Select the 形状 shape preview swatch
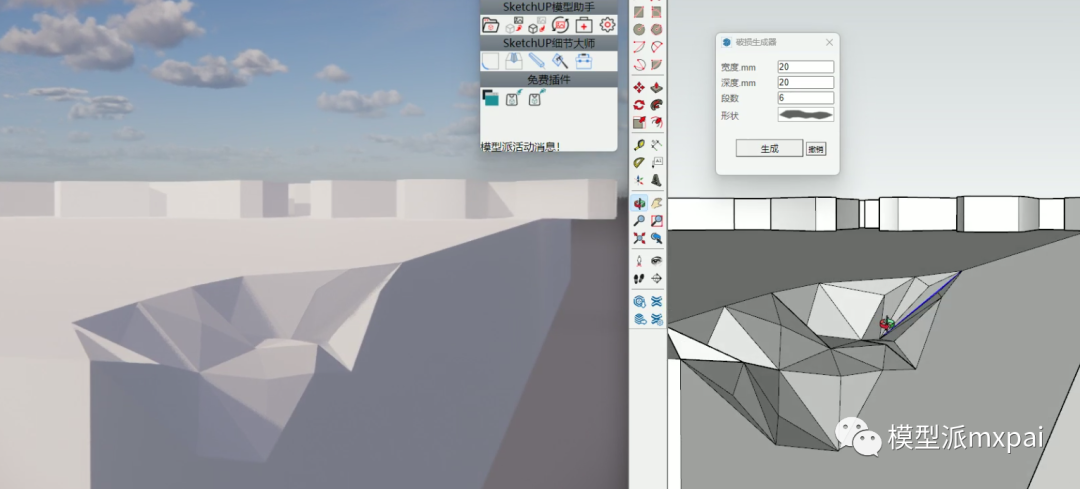The width and height of the screenshot is (1080, 489). tap(805, 115)
